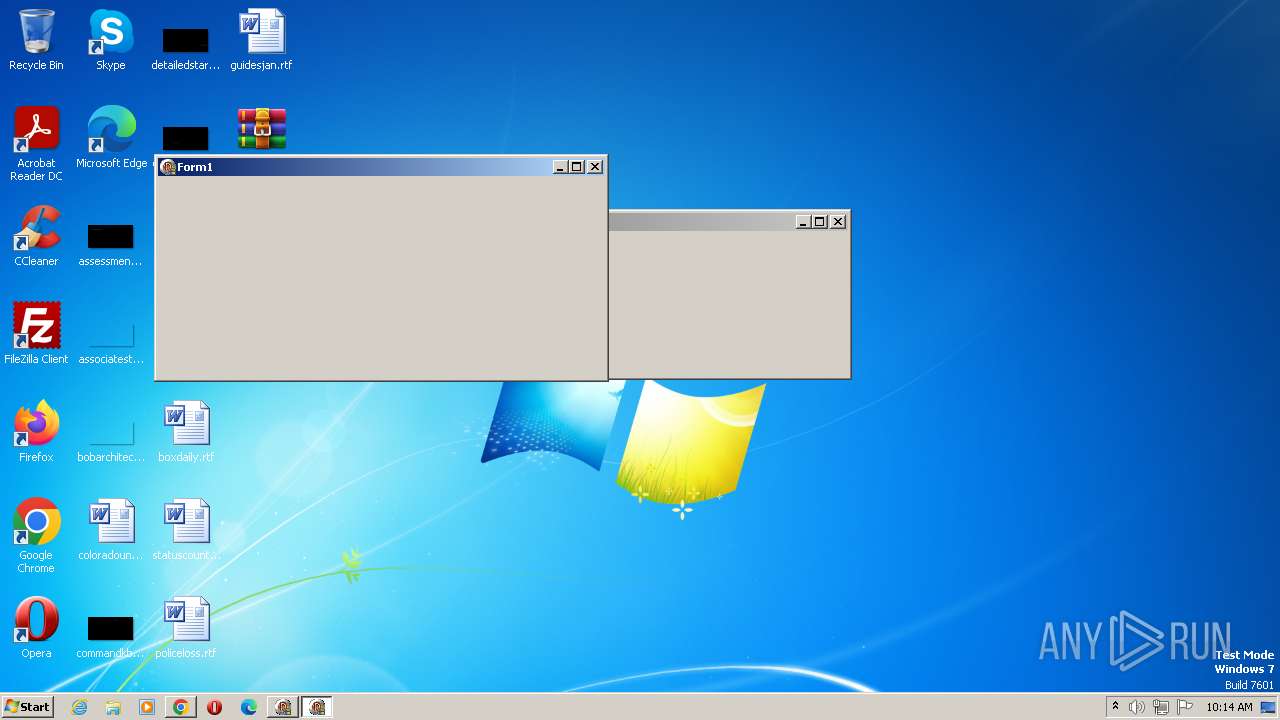This screenshot has height=720, width=1280.
Task: Launch Internet Explorer from the taskbar
Action: [80, 707]
